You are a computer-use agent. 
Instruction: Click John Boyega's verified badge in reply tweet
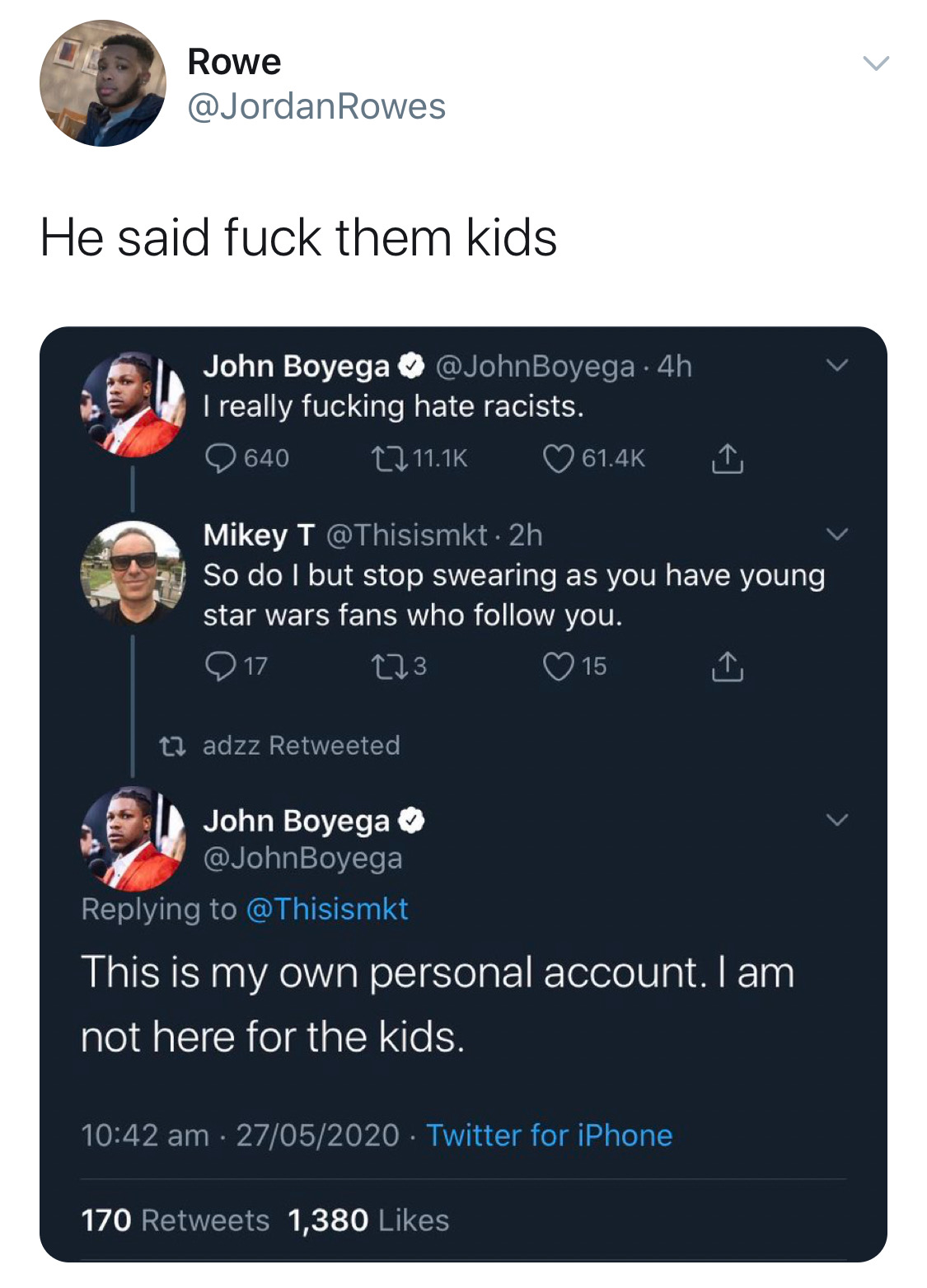[x=412, y=821]
